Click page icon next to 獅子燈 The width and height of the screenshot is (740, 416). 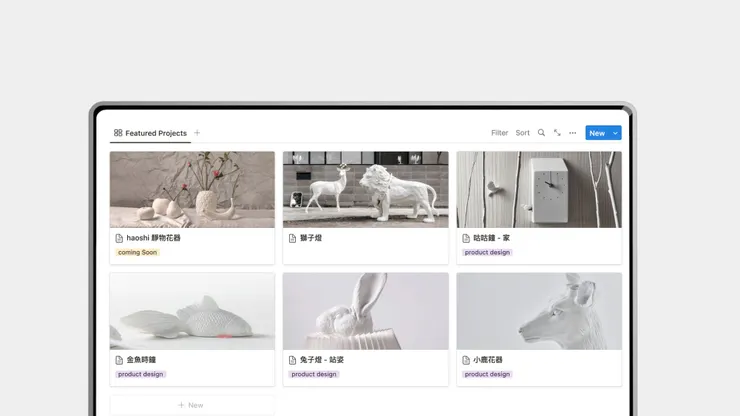[293, 238]
